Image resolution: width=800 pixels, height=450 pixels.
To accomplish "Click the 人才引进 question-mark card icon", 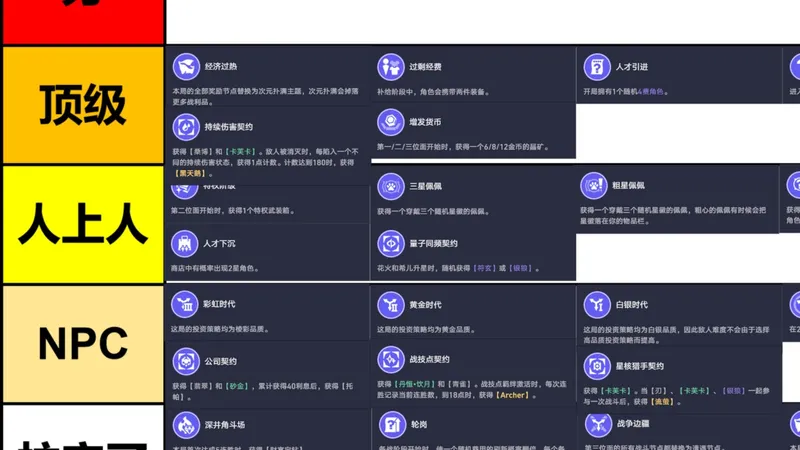I will pyautogui.click(x=596, y=67).
